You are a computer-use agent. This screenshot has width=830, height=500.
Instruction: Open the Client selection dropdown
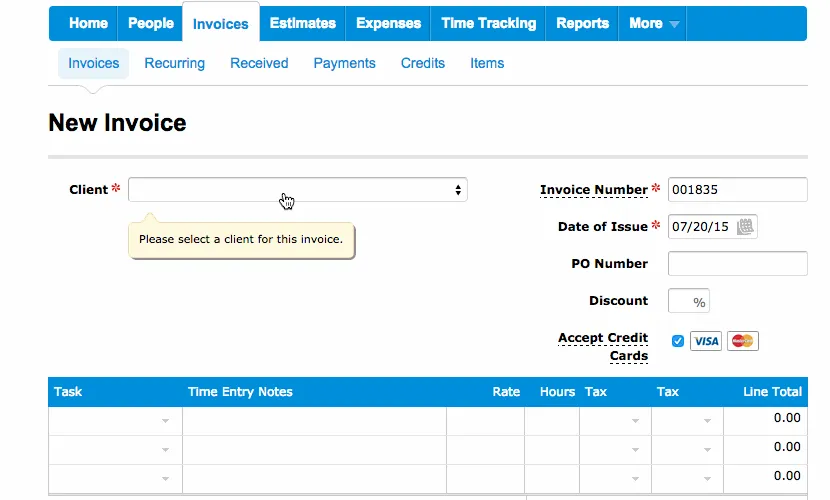(x=297, y=190)
